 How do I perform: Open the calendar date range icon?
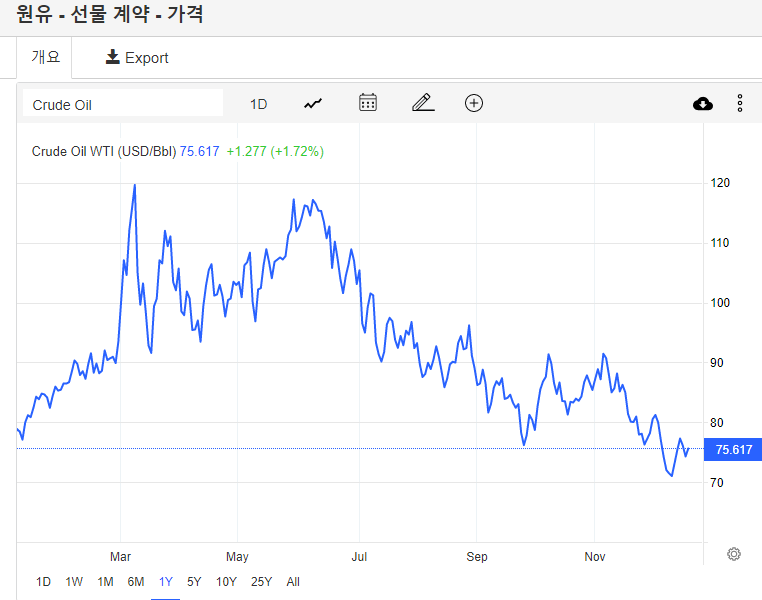click(x=368, y=103)
